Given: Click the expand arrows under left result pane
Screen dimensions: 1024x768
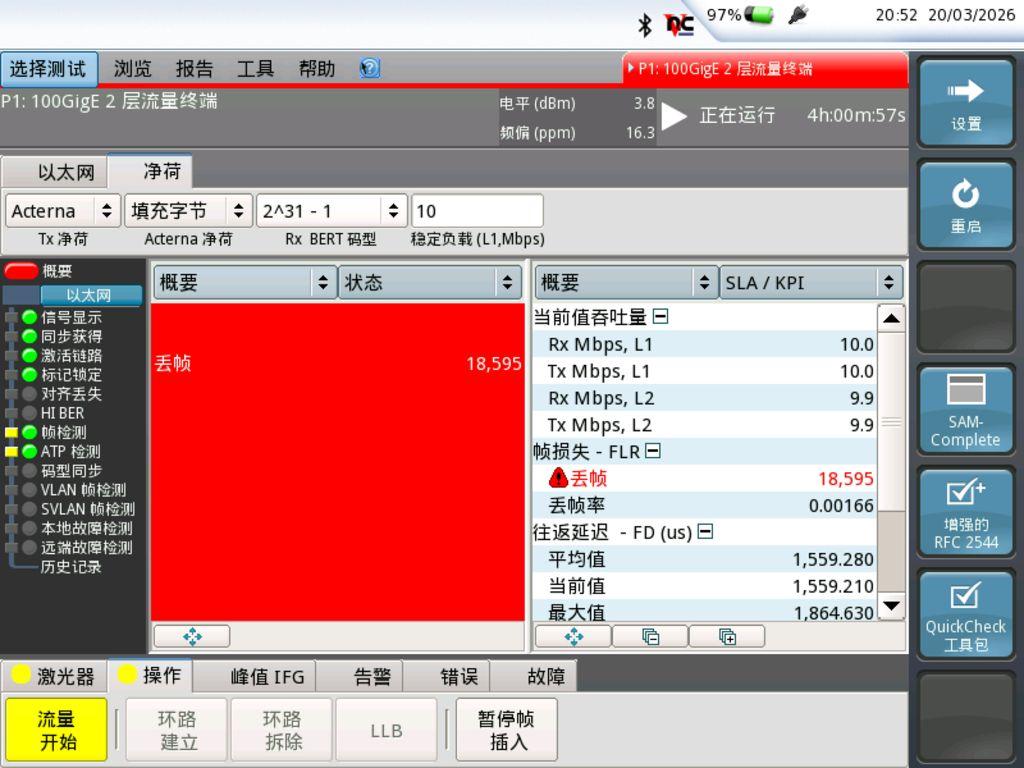Looking at the screenshot, I should point(192,636).
